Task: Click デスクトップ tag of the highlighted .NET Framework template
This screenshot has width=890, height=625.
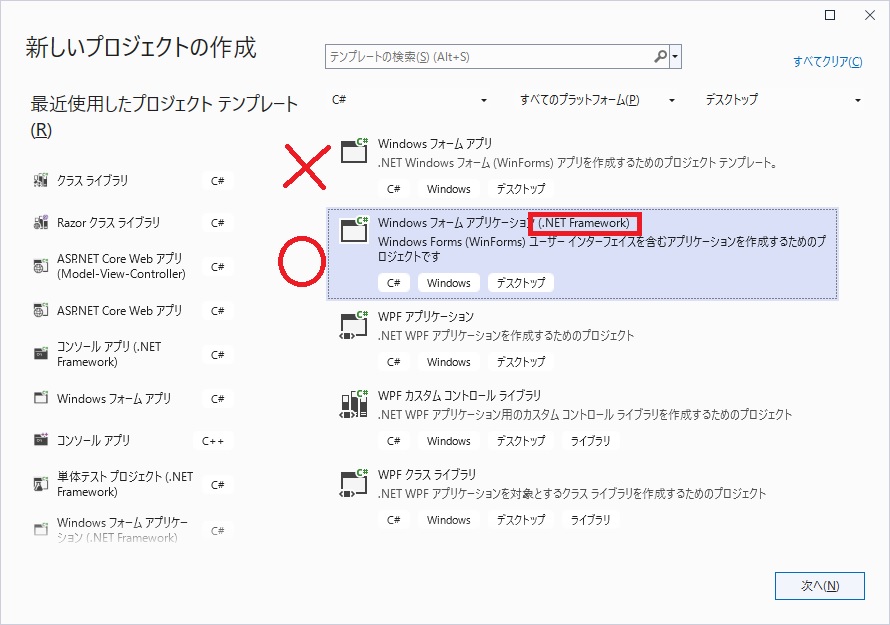Action: tap(520, 283)
